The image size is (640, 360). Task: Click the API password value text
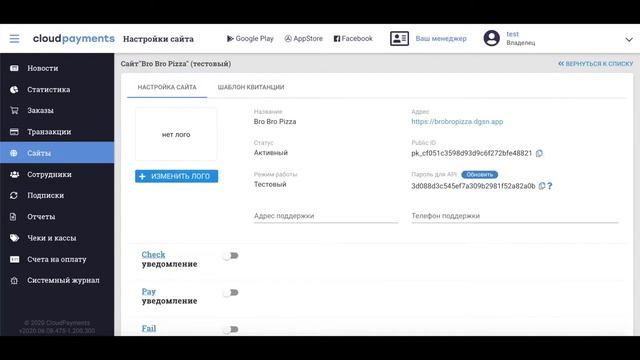[x=473, y=186]
